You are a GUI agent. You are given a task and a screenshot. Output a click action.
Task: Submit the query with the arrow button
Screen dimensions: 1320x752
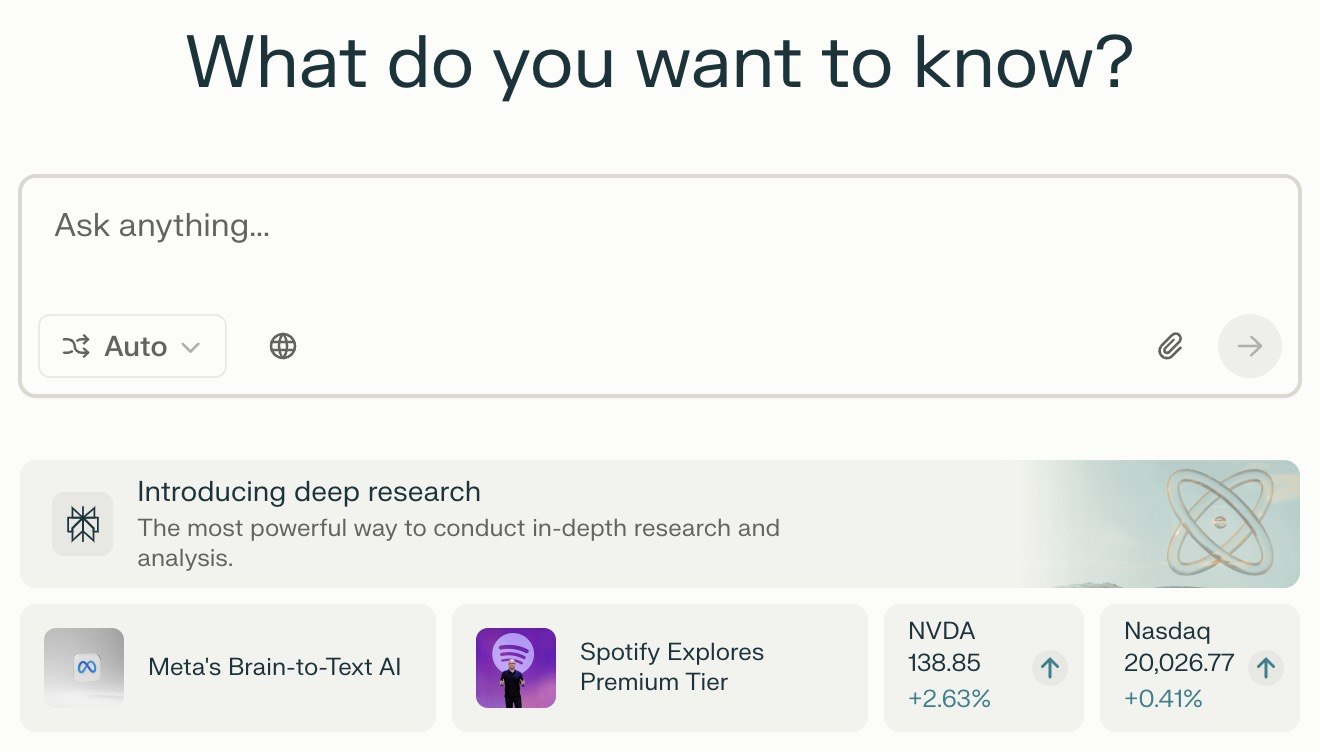pyautogui.click(x=1249, y=346)
